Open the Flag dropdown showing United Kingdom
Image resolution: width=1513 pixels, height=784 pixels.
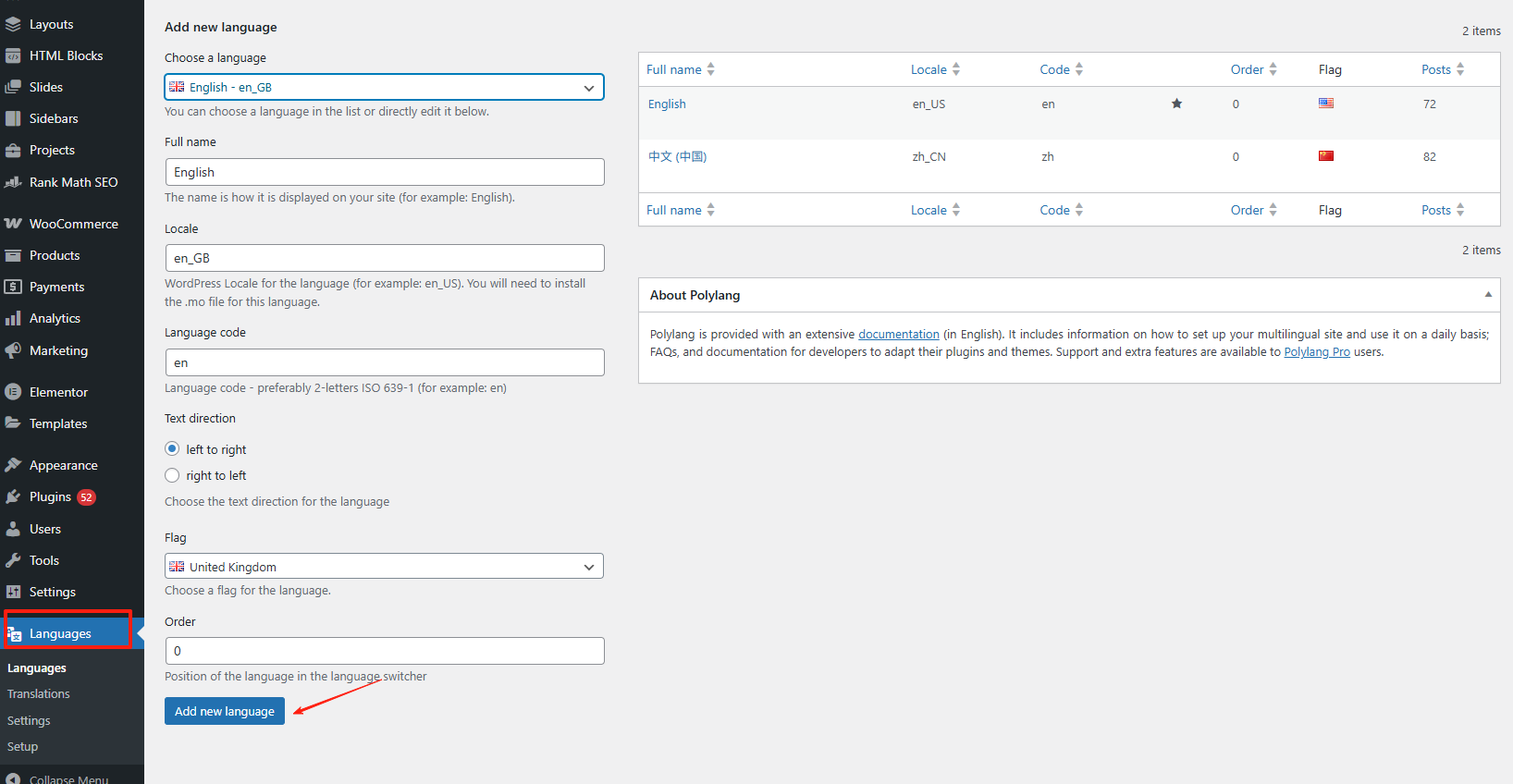(384, 567)
